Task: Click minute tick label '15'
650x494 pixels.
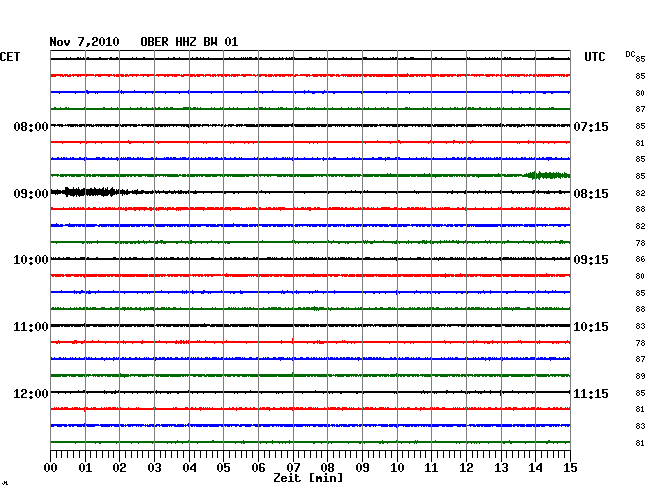Action: [570, 467]
